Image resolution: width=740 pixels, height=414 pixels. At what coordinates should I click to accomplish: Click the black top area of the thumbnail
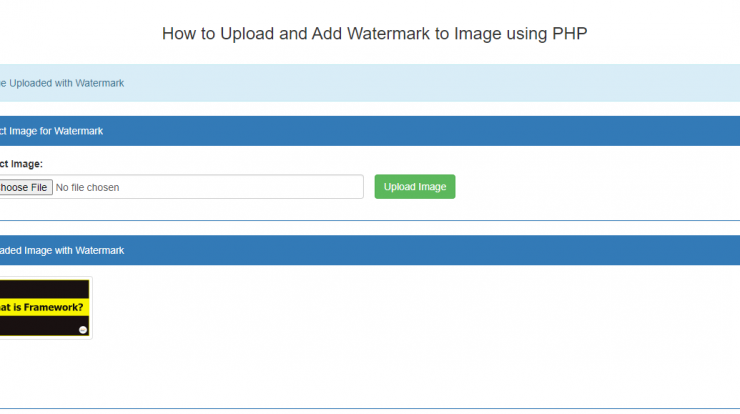pos(44,289)
